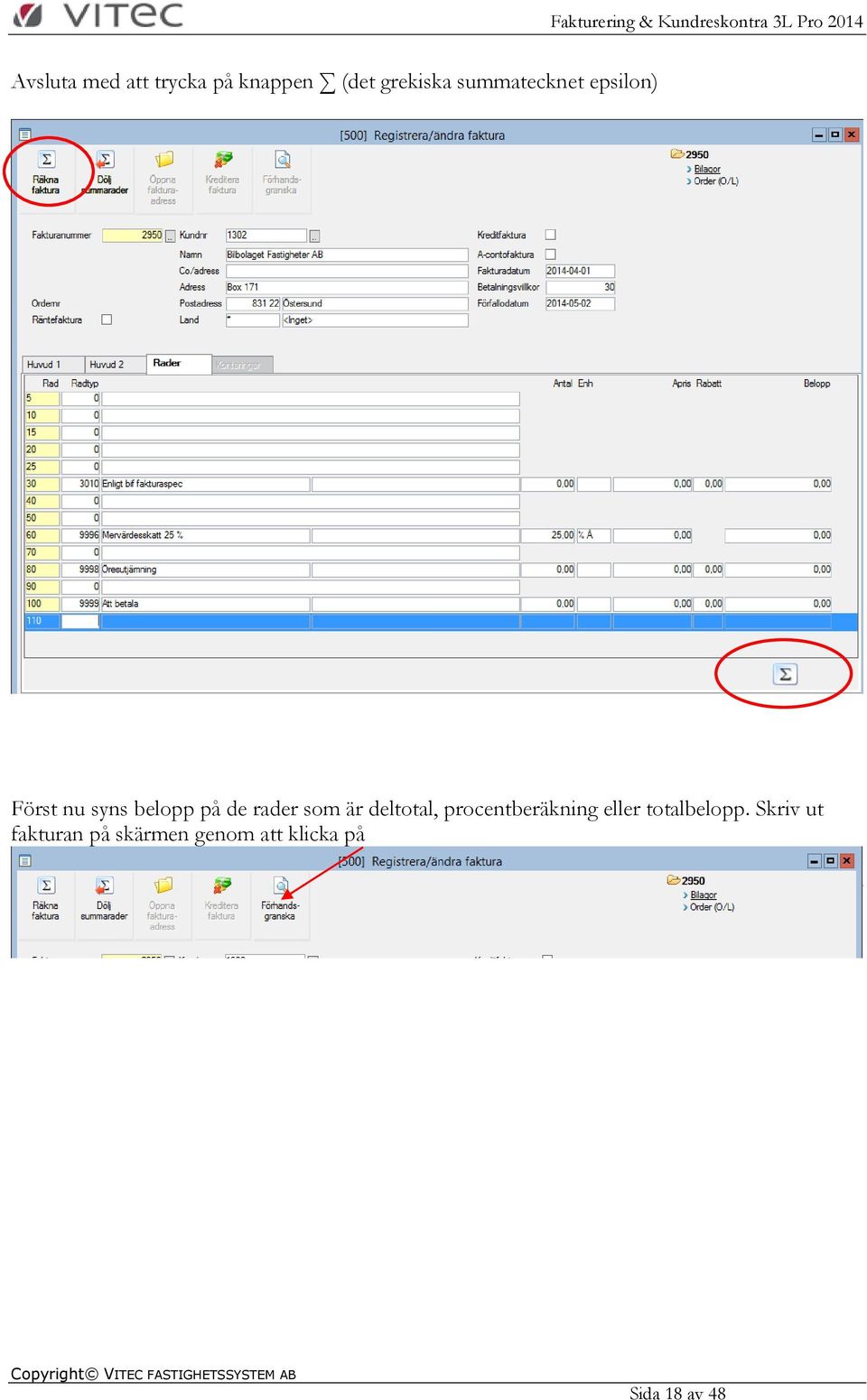
Task: Click Öppna fakturaadress in the upper window toolbar
Action: pos(163,178)
